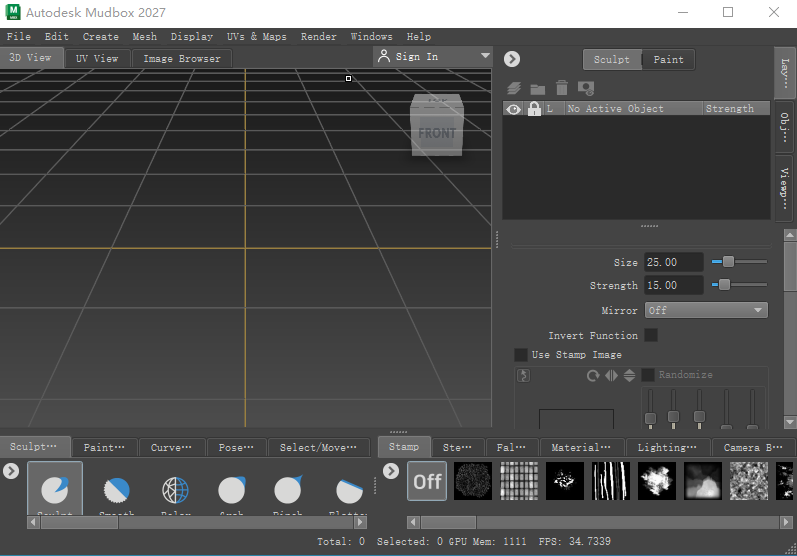Open the Edit menu
Image resolution: width=797 pixels, height=556 pixels.
point(56,37)
